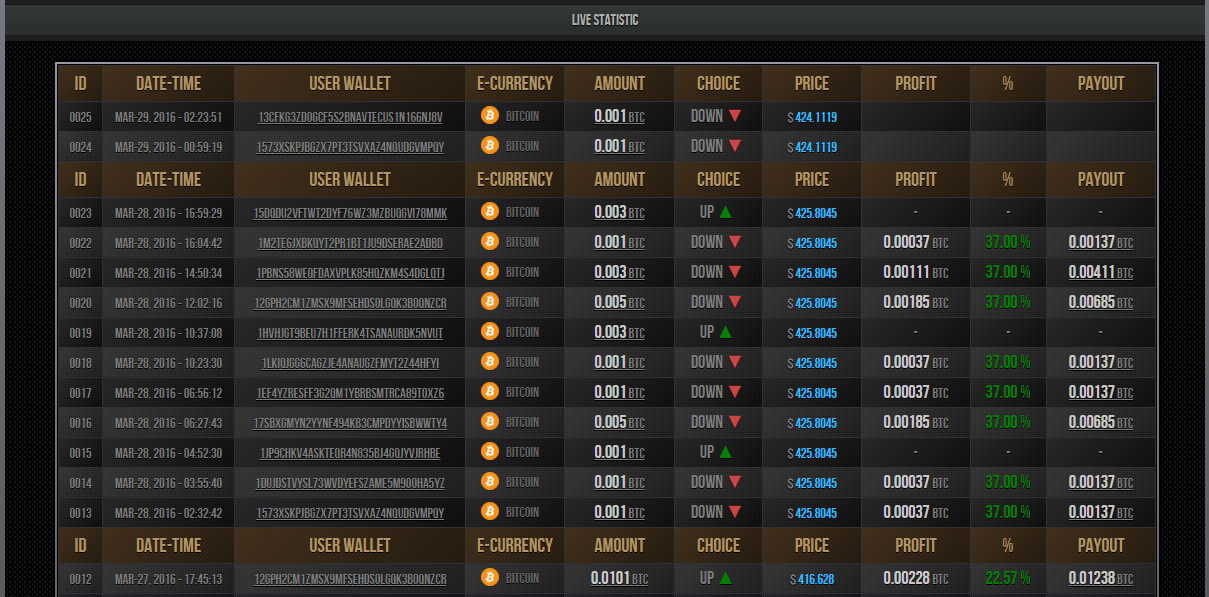
Task: Click the green up arrow in row 0012
Action: coord(725,578)
